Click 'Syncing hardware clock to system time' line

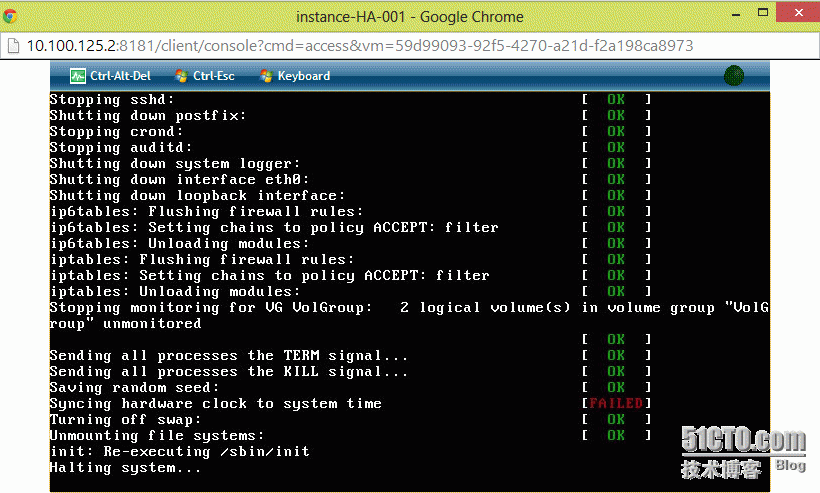tap(215, 404)
